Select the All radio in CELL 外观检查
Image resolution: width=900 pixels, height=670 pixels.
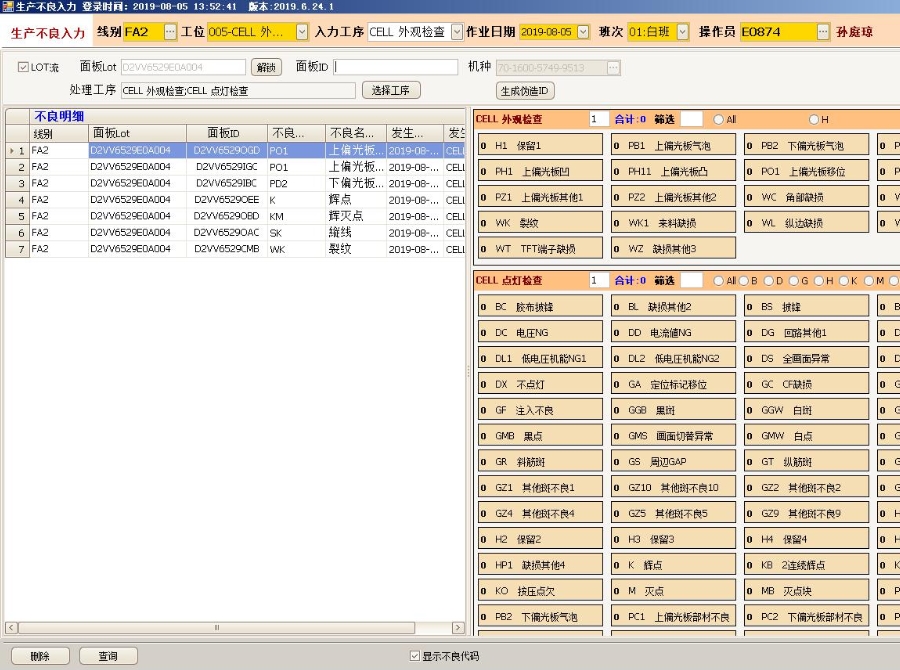718,119
